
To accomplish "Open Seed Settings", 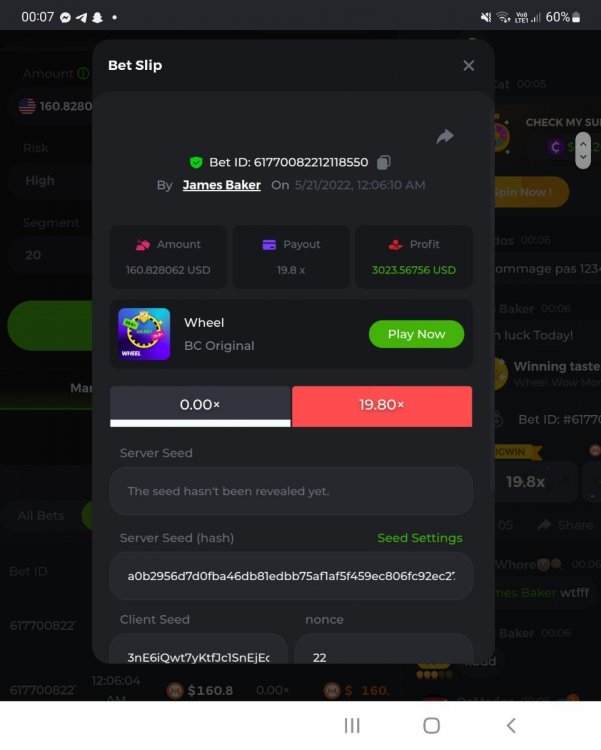I will (x=420, y=538).
